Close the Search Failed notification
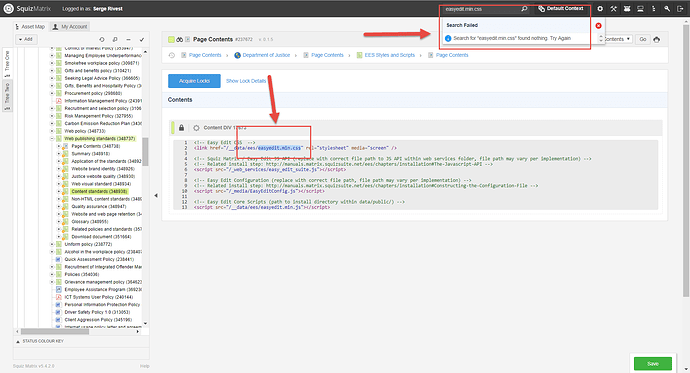690x373 pixels. coord(598,26)
